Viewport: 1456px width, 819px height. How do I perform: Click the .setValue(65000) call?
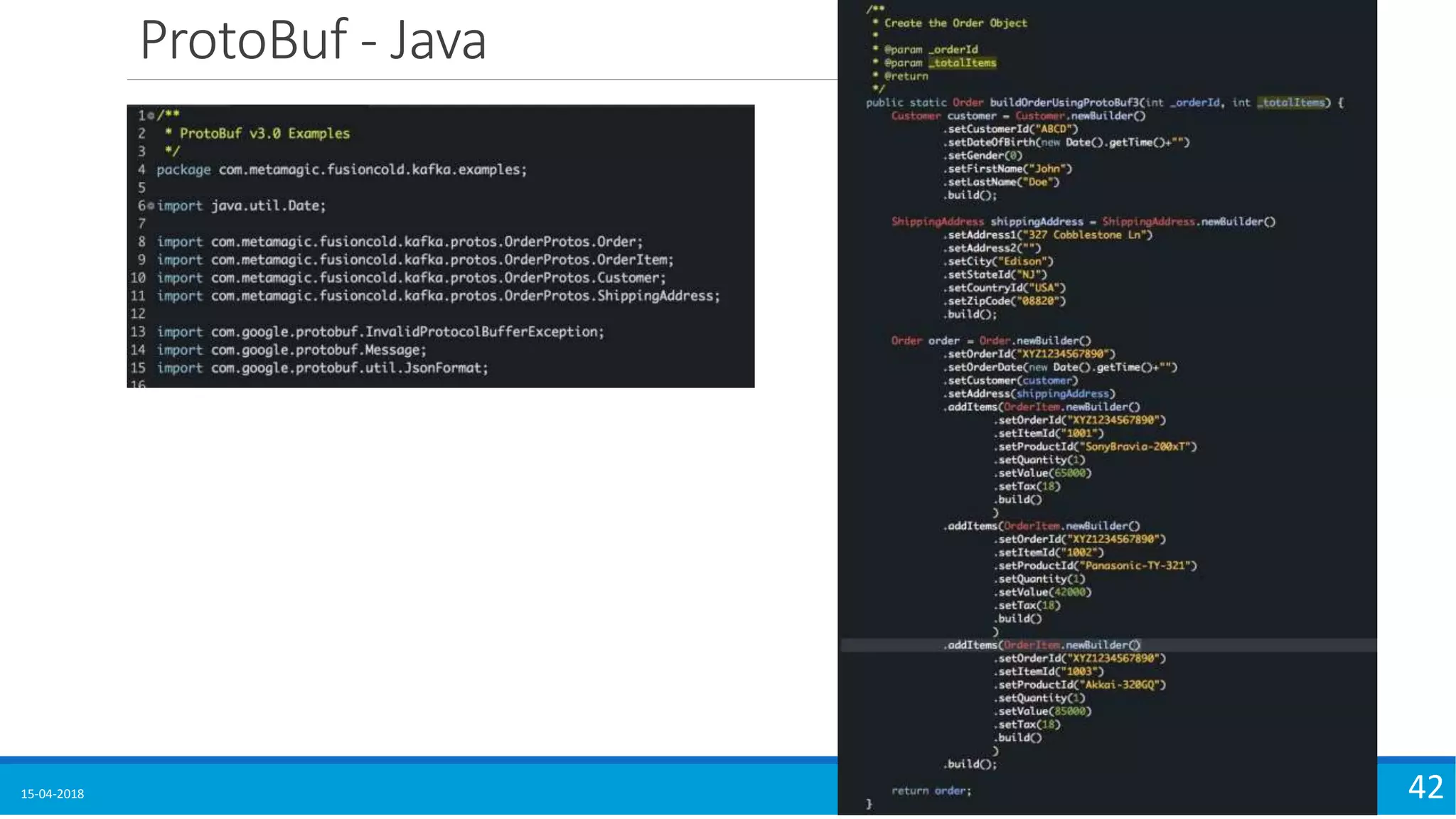(x=1042, y=473)
